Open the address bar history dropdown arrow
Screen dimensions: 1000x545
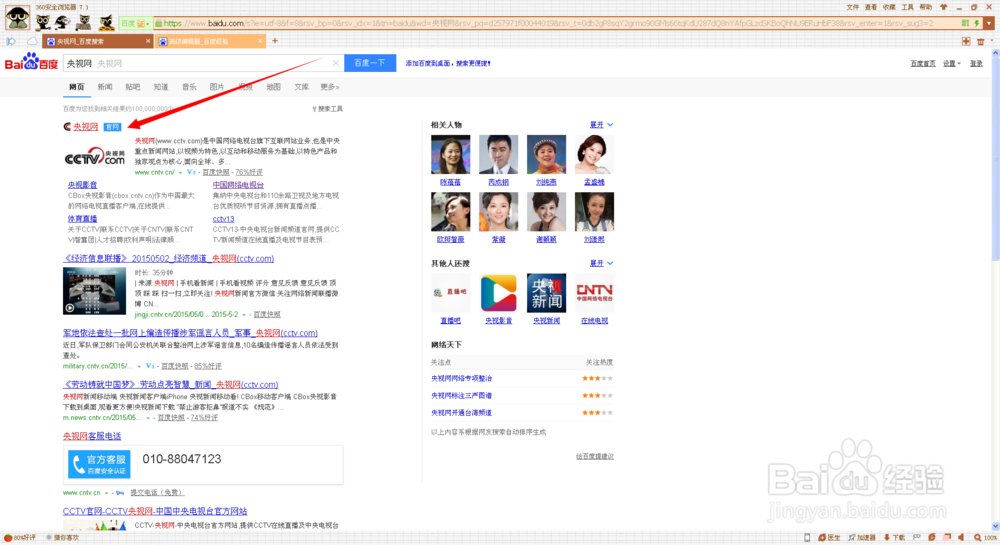coord(989,23)
